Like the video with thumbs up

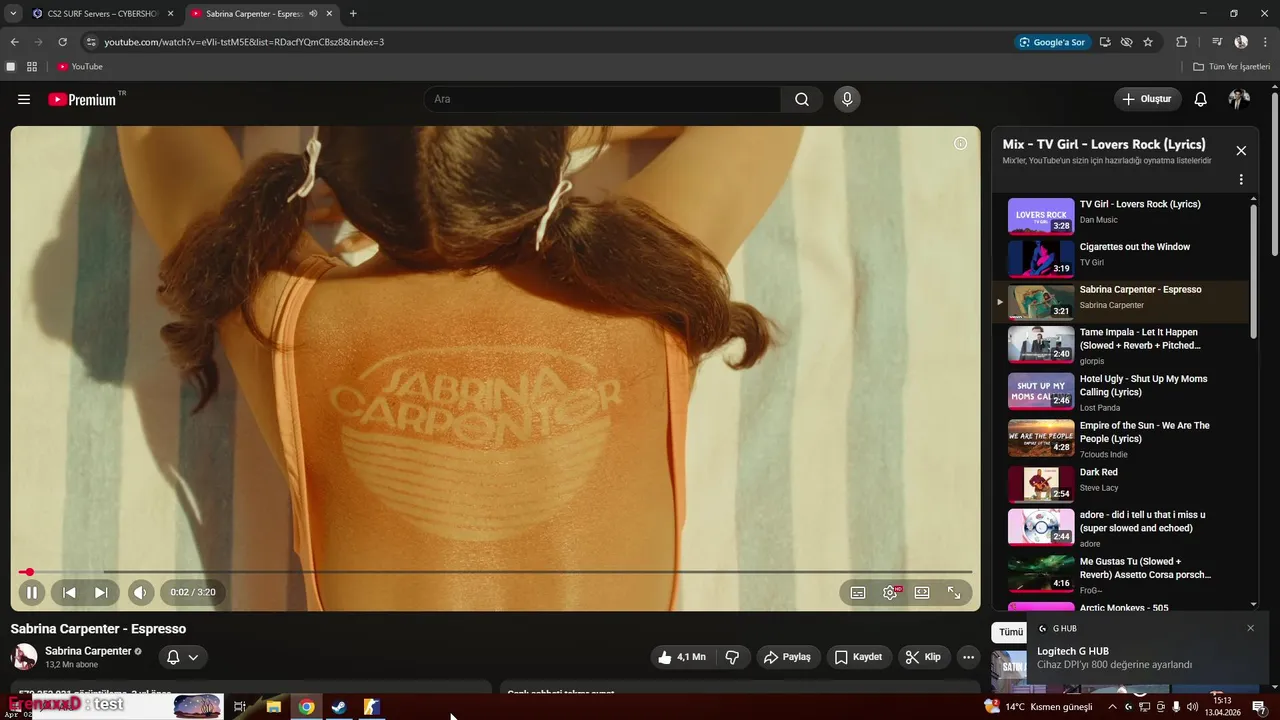(x=682, y=657)
